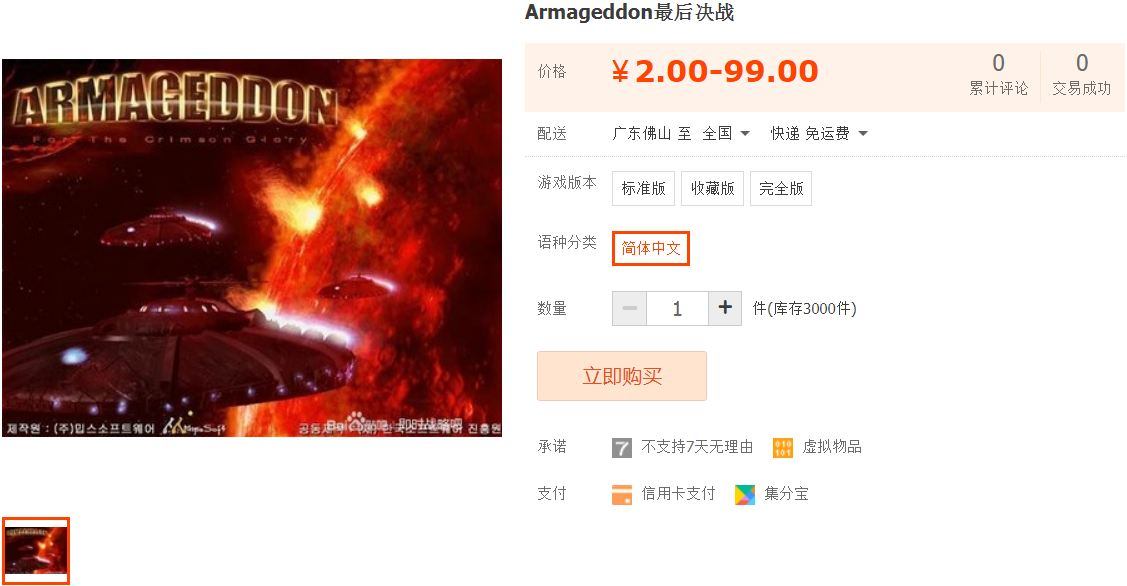Image resolution: width=1127 pixels, height=586 pixels.
Task: Select the 完全版 game version
Action: click(781, 188)
